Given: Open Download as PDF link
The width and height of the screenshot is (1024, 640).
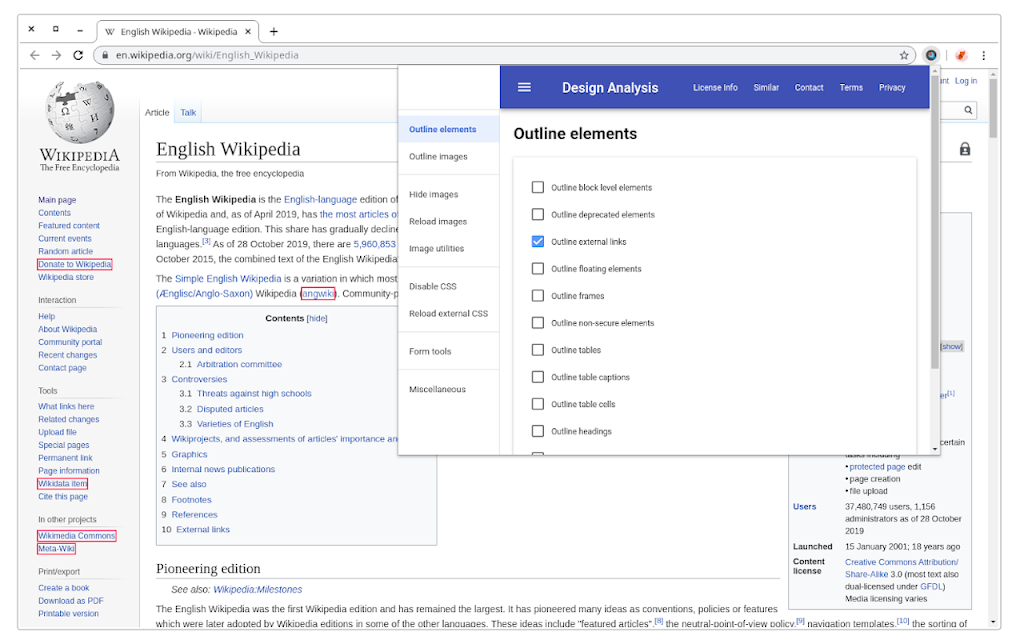Looking at the screenshot, I should [71, 601].
